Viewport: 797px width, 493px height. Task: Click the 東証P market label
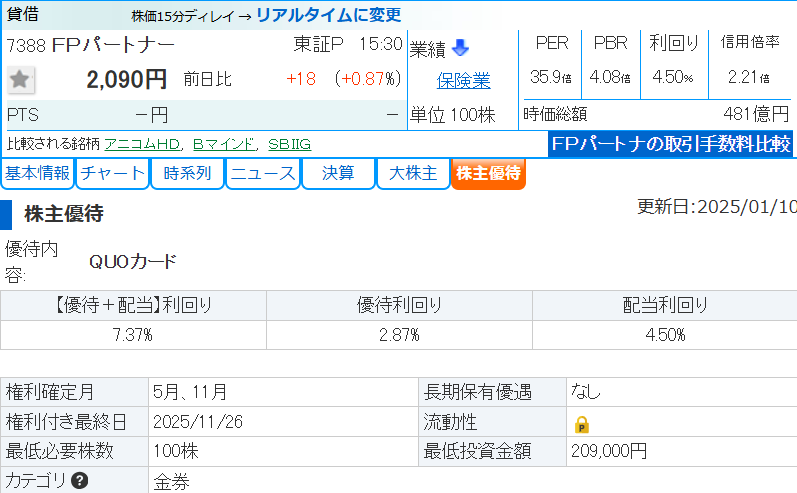[319, 44]
